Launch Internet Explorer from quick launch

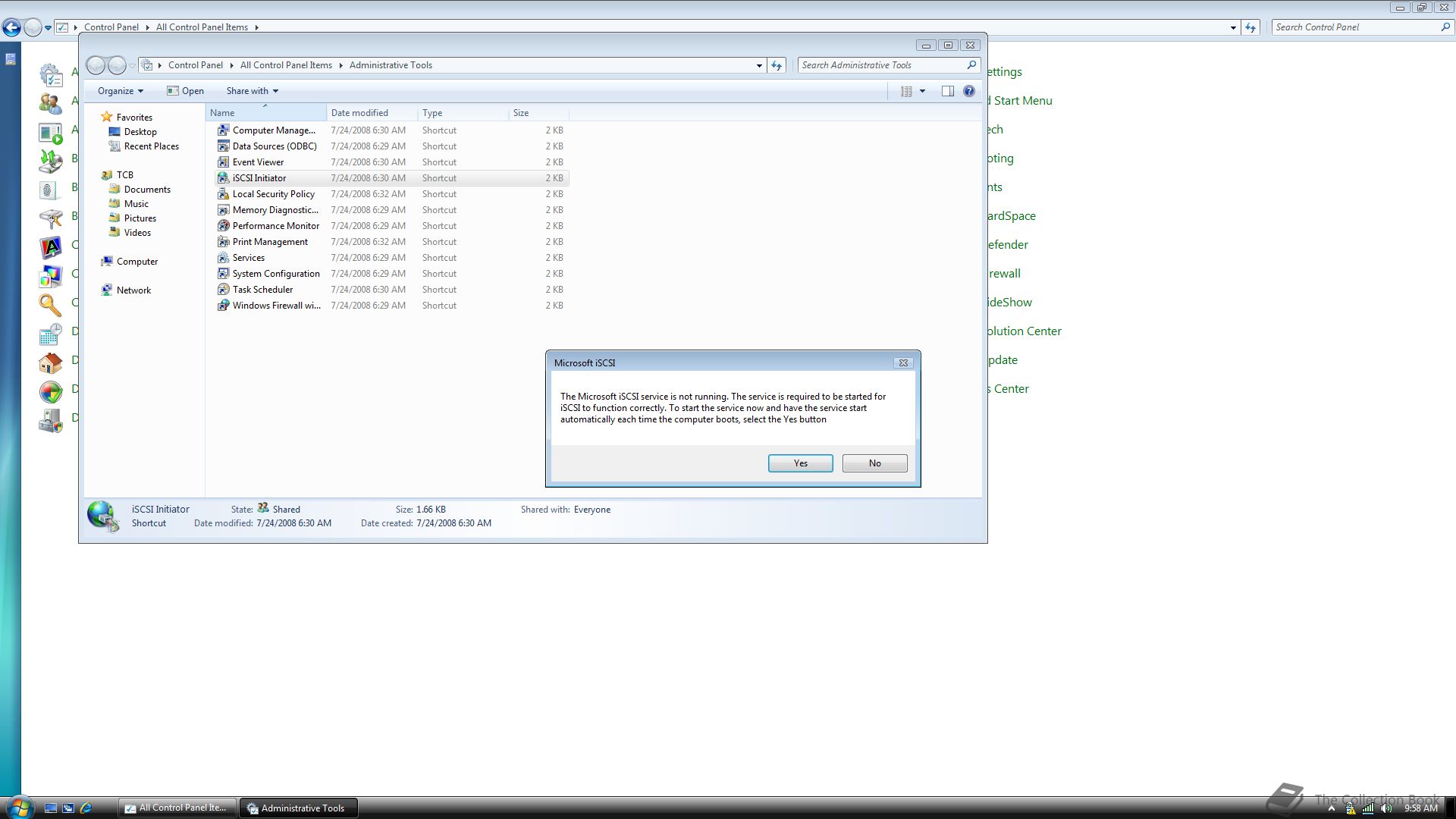86,808
